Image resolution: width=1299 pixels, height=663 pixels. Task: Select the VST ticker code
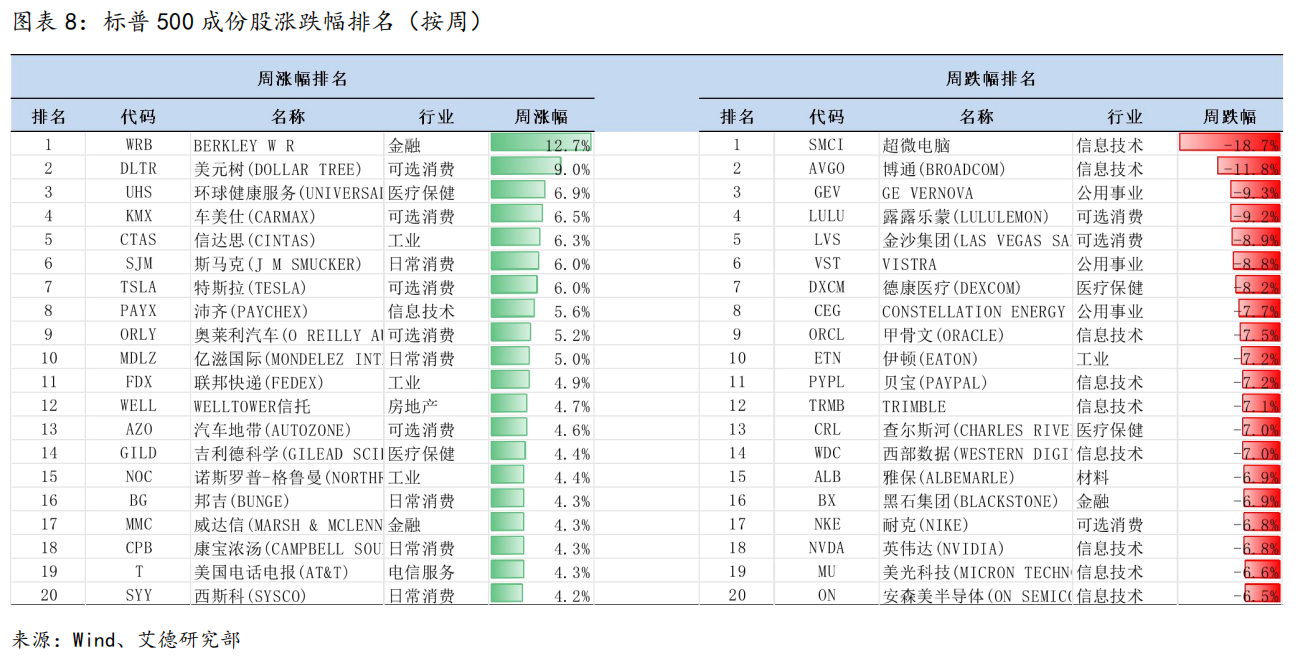[x=827, y=264]
